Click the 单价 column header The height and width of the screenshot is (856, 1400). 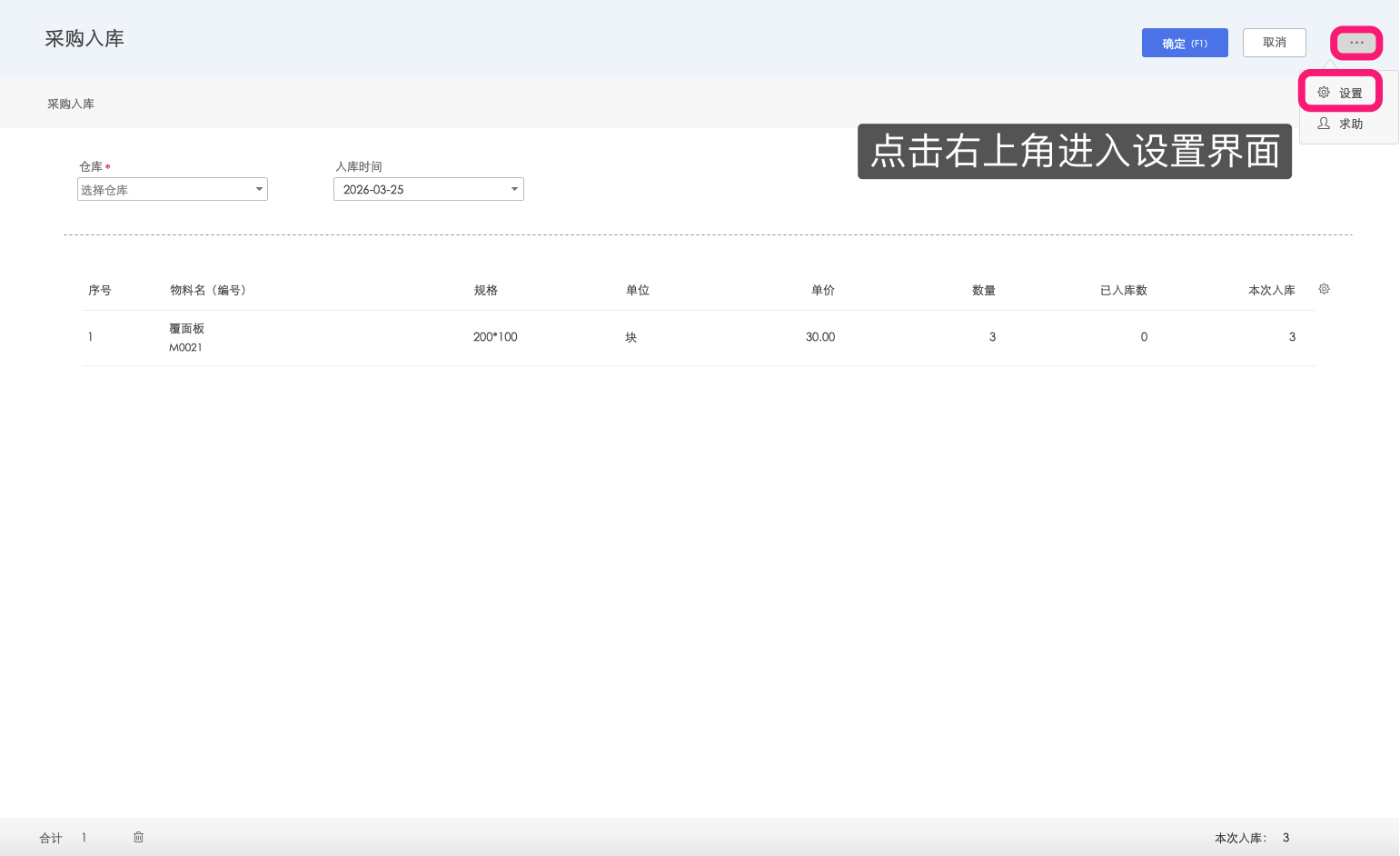point(823,290)
